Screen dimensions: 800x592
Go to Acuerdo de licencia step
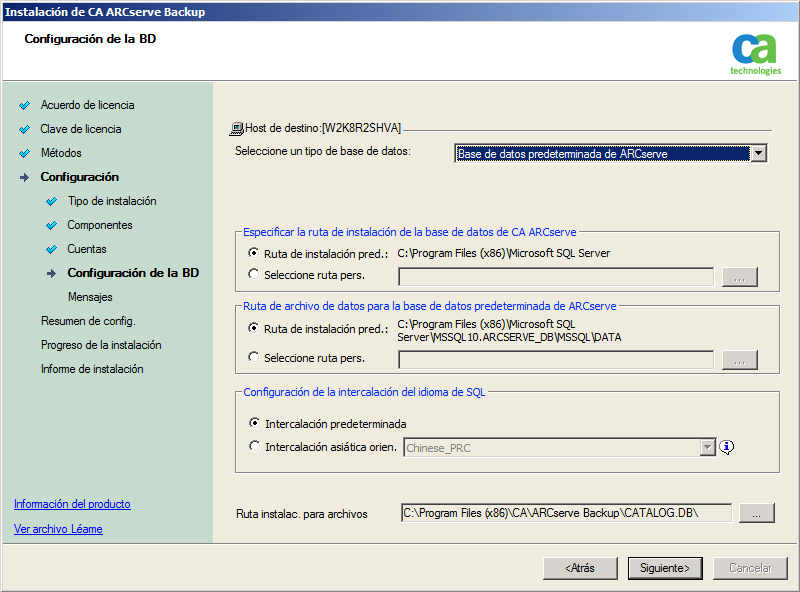(x=88, y=105)
